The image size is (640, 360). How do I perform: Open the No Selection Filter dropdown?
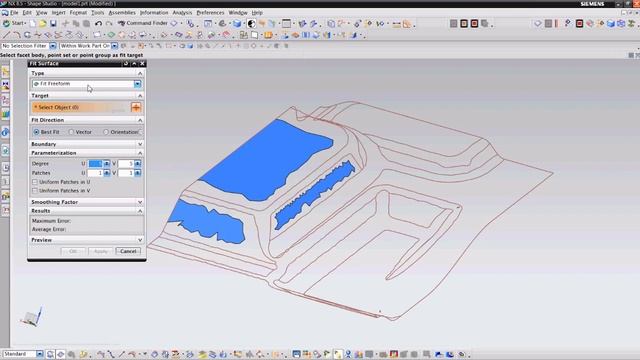point(53,46)
